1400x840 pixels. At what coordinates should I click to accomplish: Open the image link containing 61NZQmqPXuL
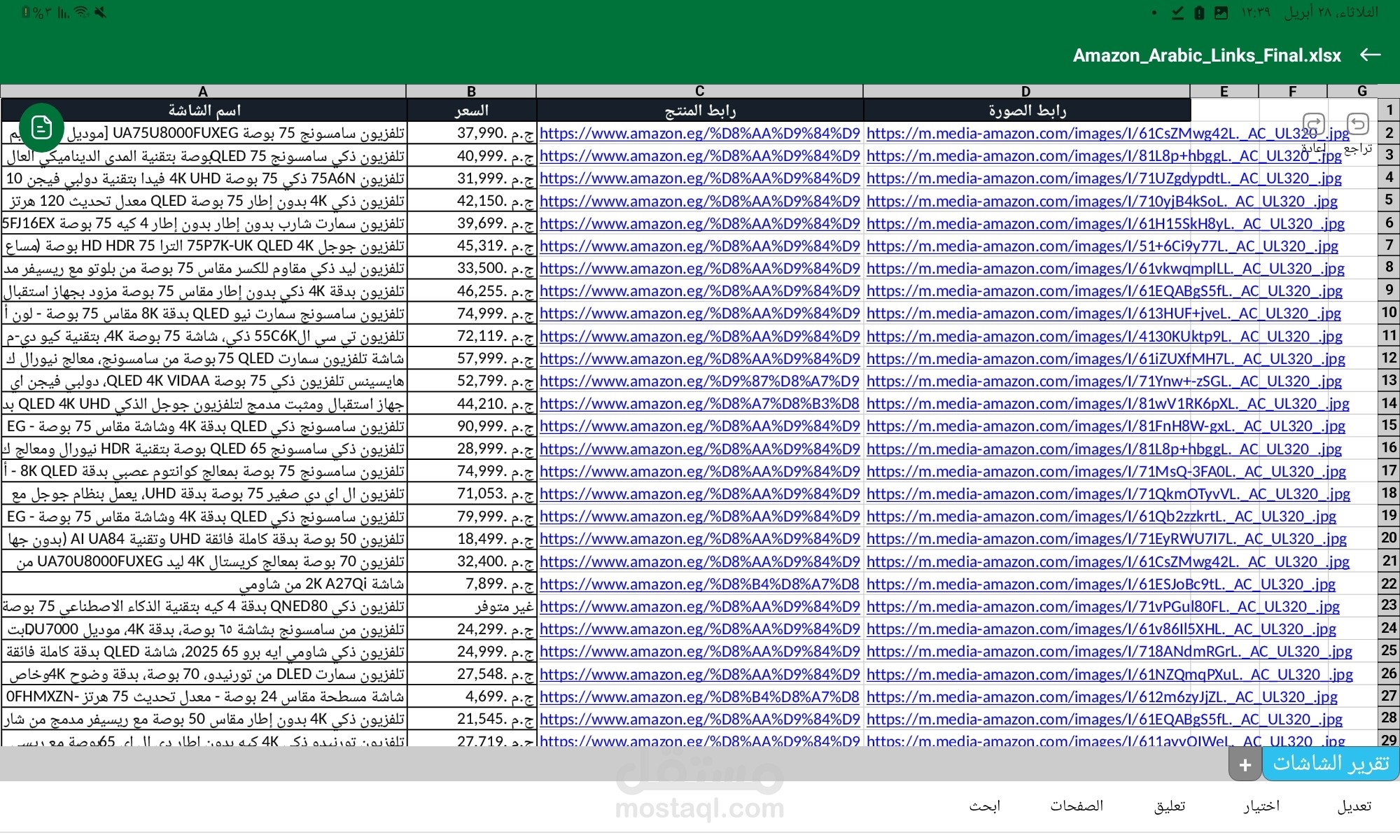tap(1109, 674)
